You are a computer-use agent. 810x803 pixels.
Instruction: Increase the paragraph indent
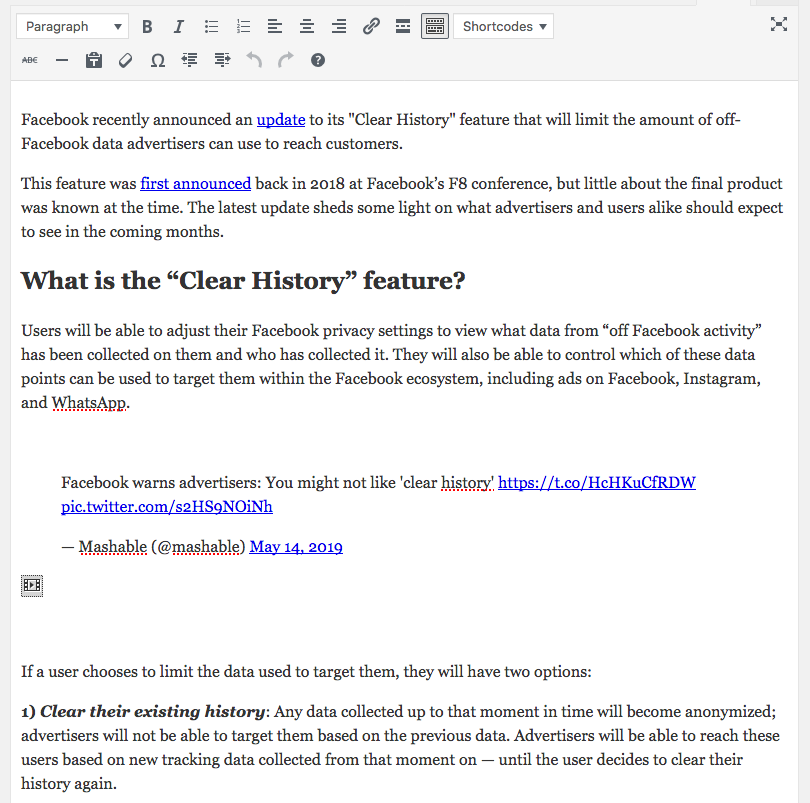(222, 60)
